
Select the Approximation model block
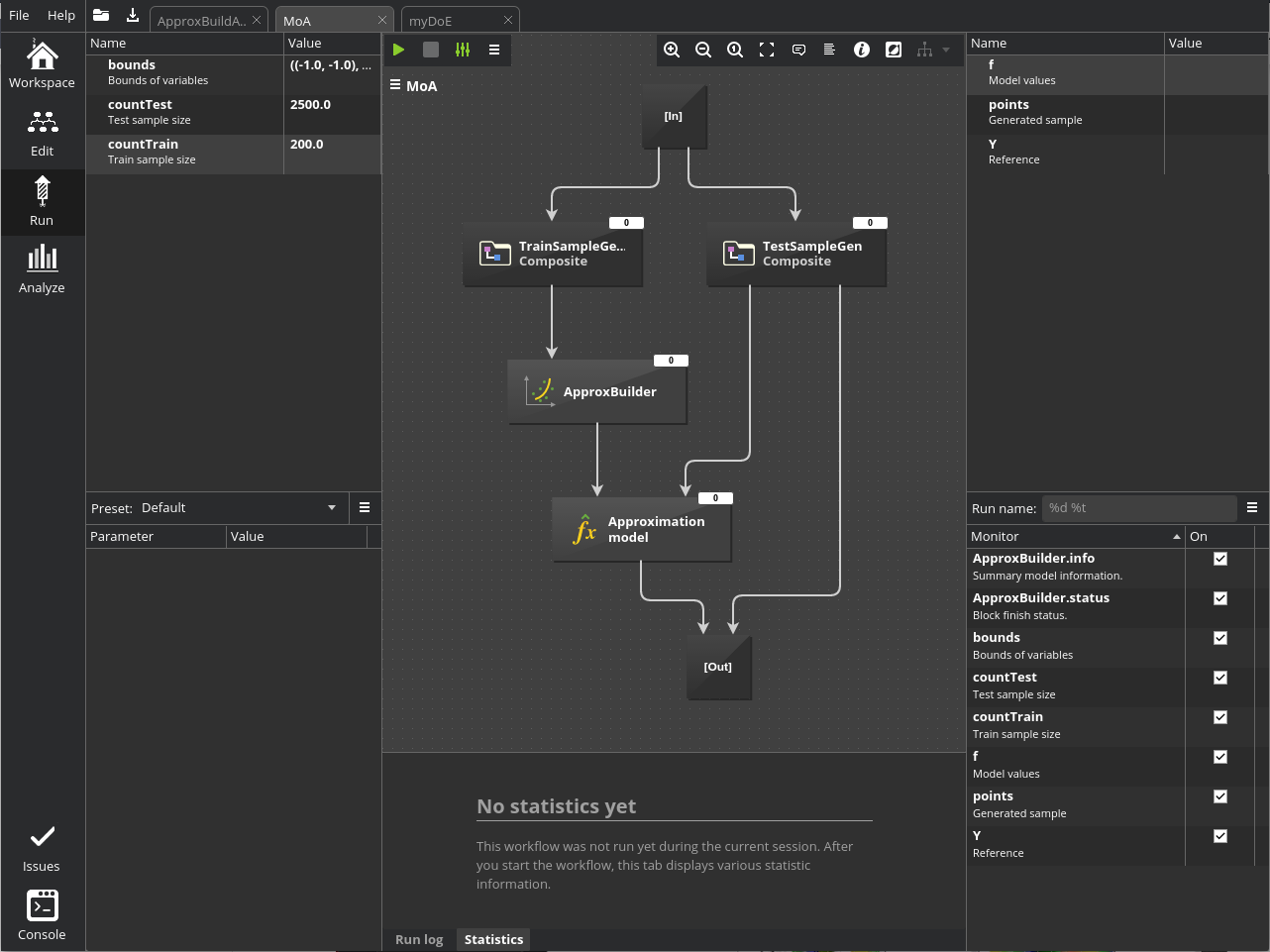[x=641, y=529]
